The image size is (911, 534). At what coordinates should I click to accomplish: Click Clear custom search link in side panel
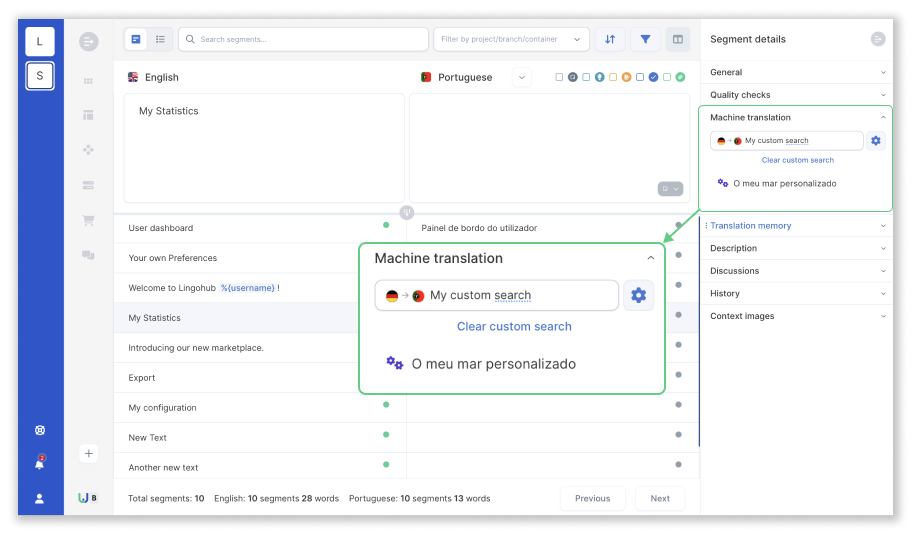point(797,160)
